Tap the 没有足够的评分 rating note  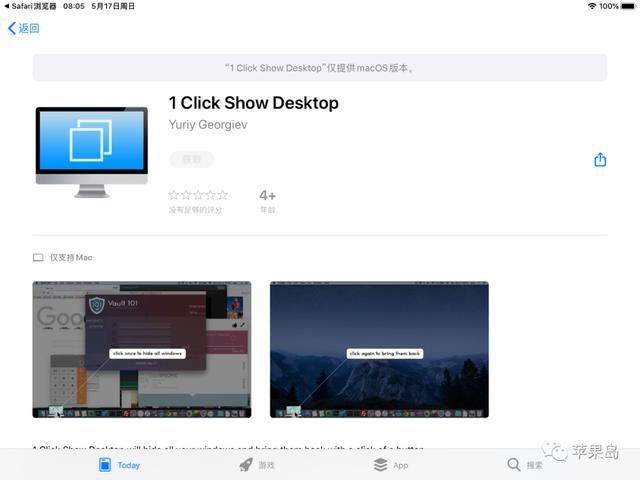coord(196,210)
